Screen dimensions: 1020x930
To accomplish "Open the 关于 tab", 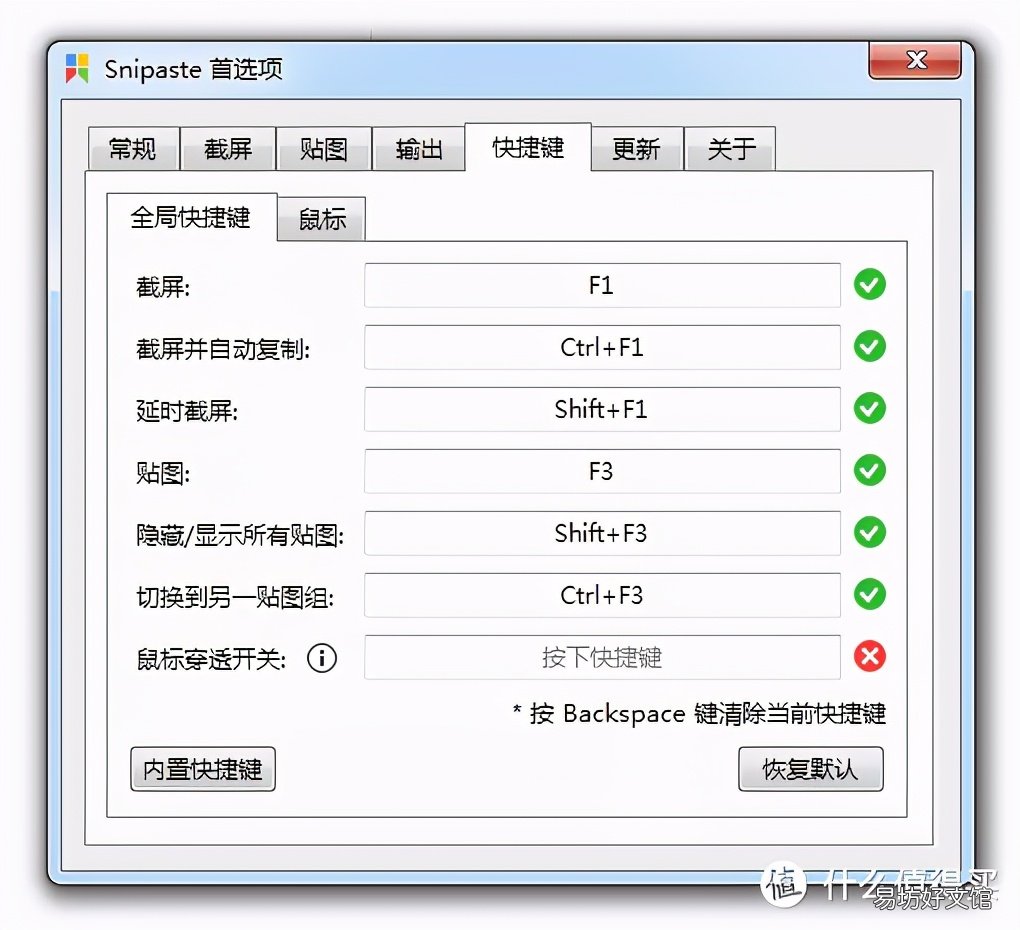I will point(731,149).
